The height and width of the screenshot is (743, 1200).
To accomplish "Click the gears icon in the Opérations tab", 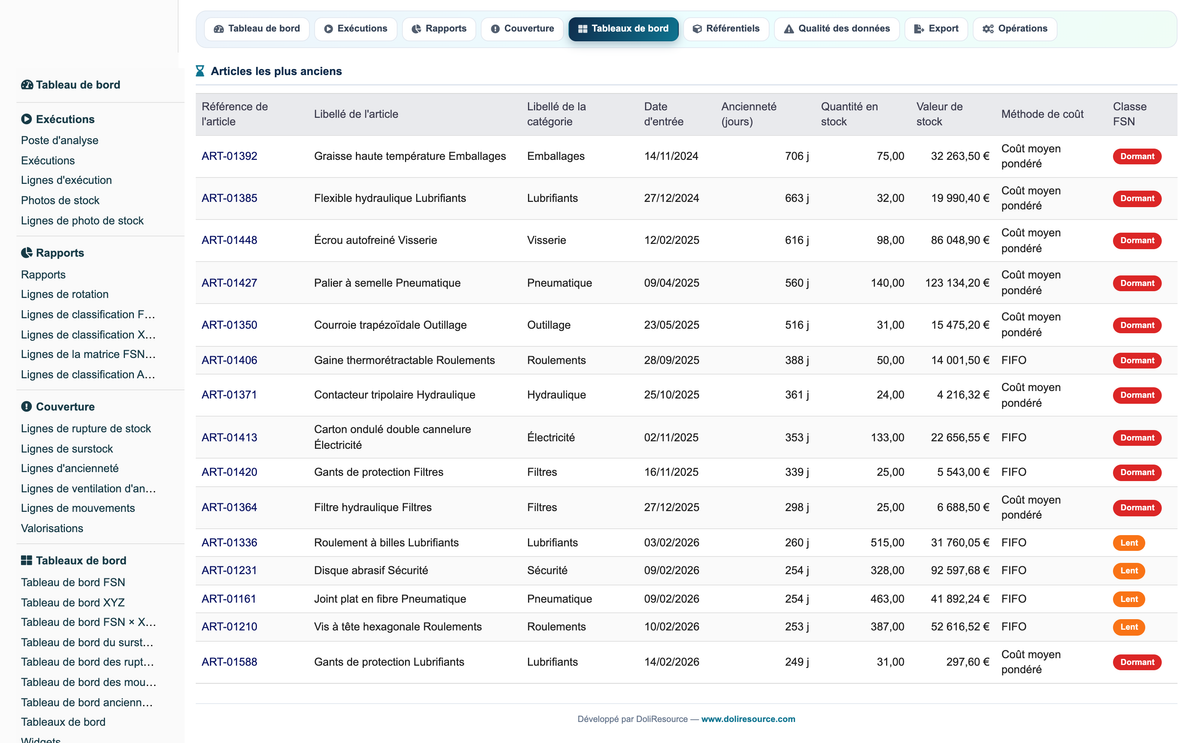I will pyautogui.click(x=988, y=29).
